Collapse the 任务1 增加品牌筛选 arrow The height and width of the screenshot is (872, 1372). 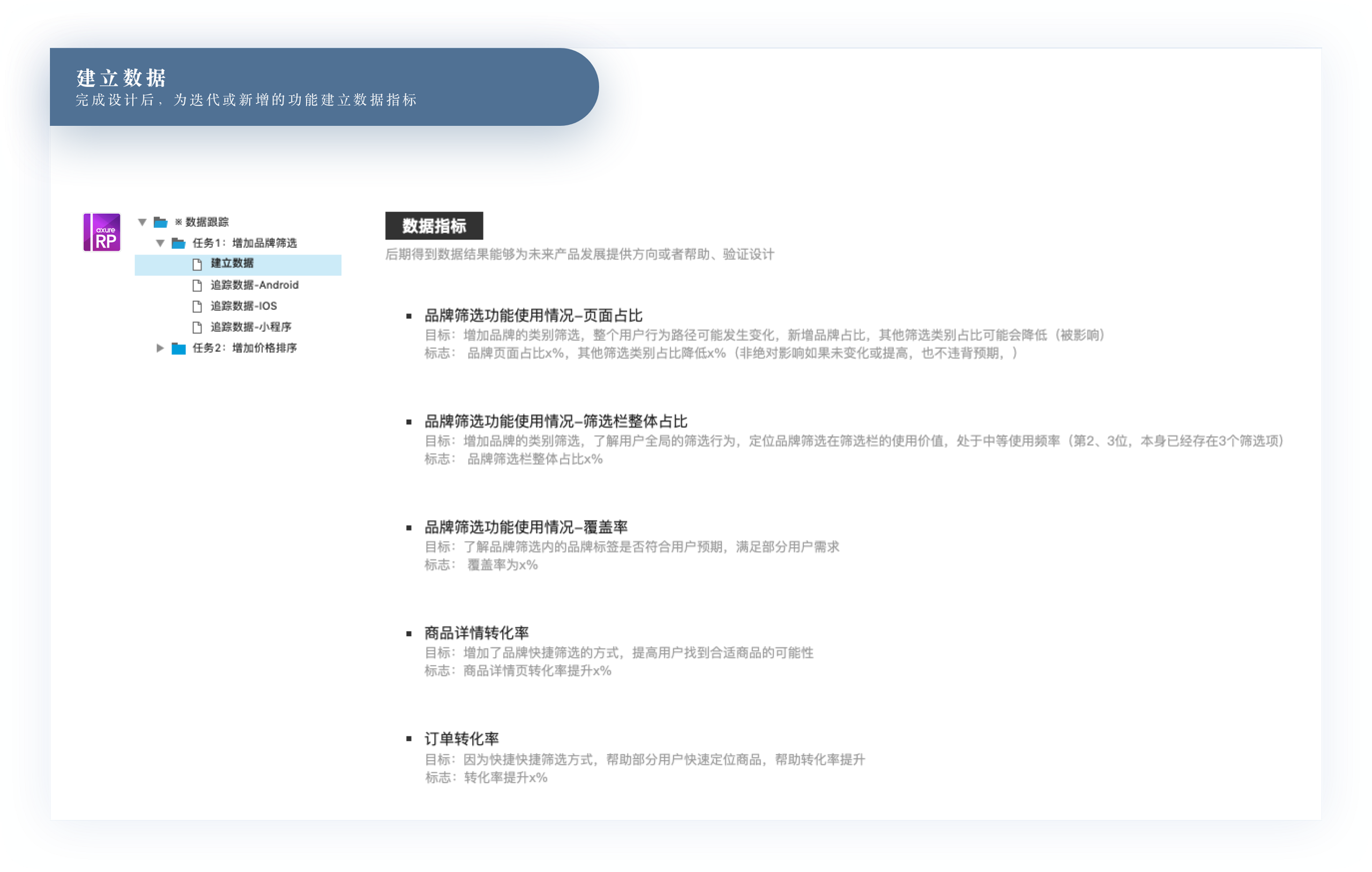click(x=160, y=243)
